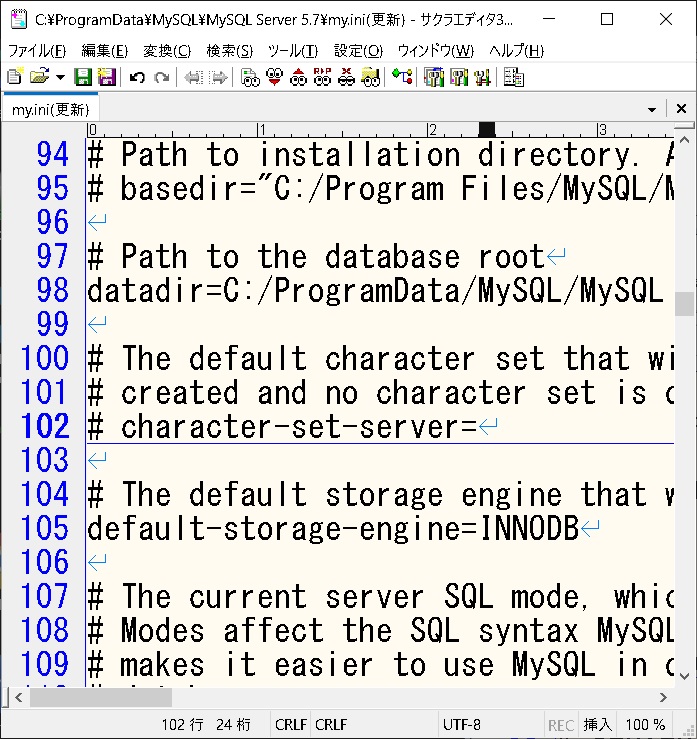This screenshot has width=697, height=739.
Task: Jump to previous position in history
Action: point(193,77)
